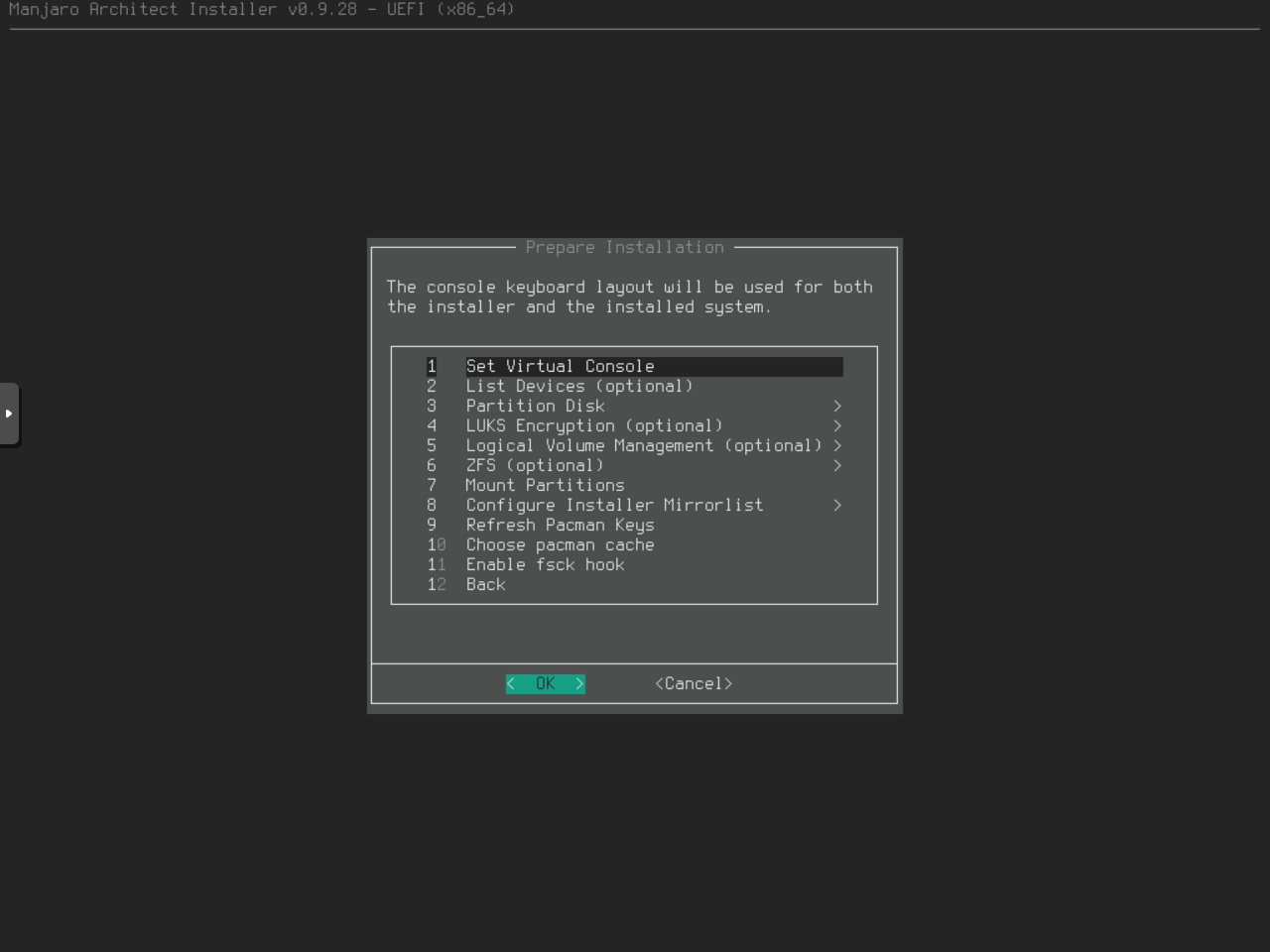Select Enable fsck hook option
1270x952 pixels.
point(545,565)
